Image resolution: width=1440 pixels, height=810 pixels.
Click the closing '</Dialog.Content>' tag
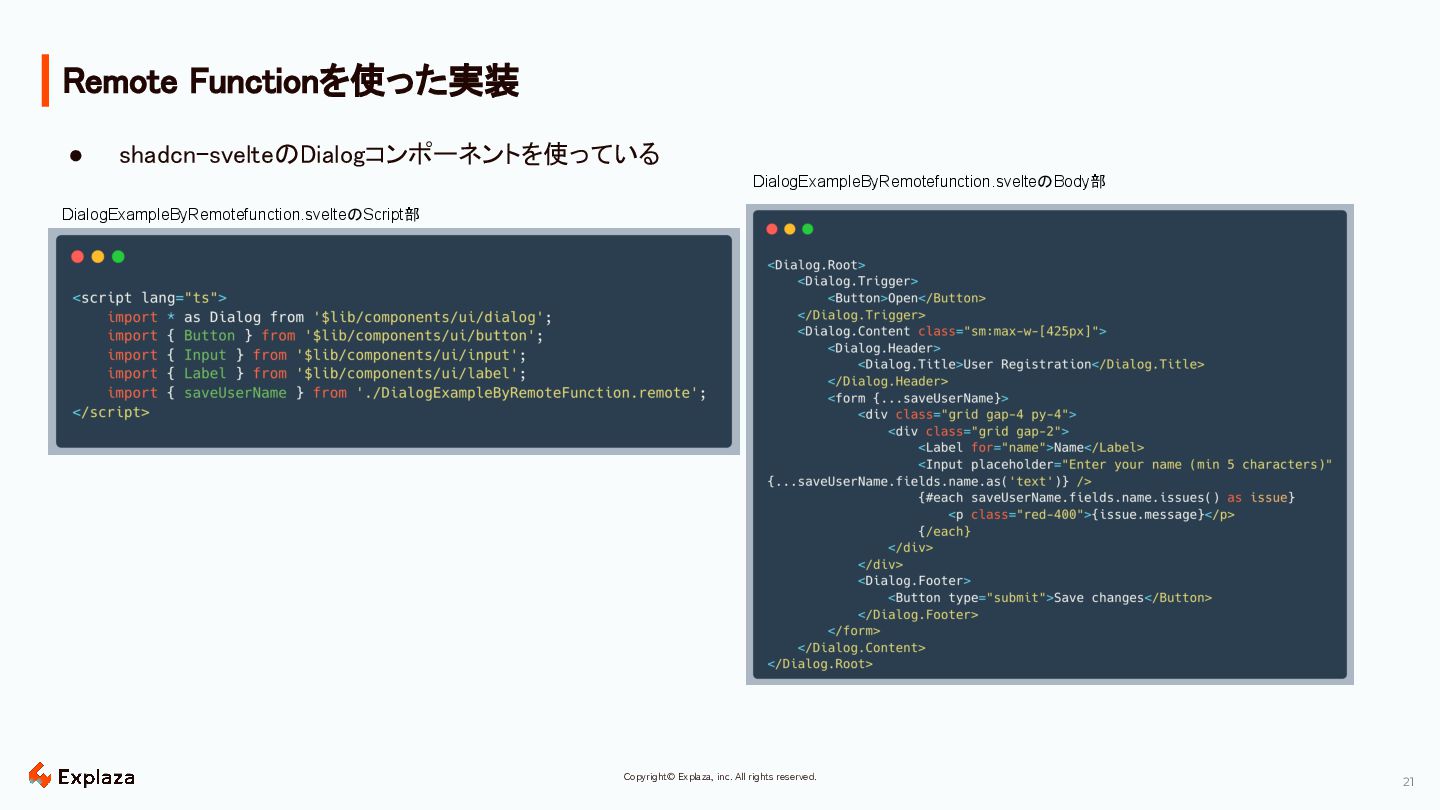pos(862,647)
